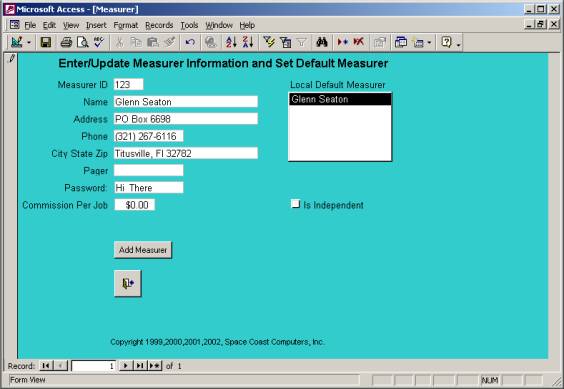Click the Print icon

tap(66, 42)
